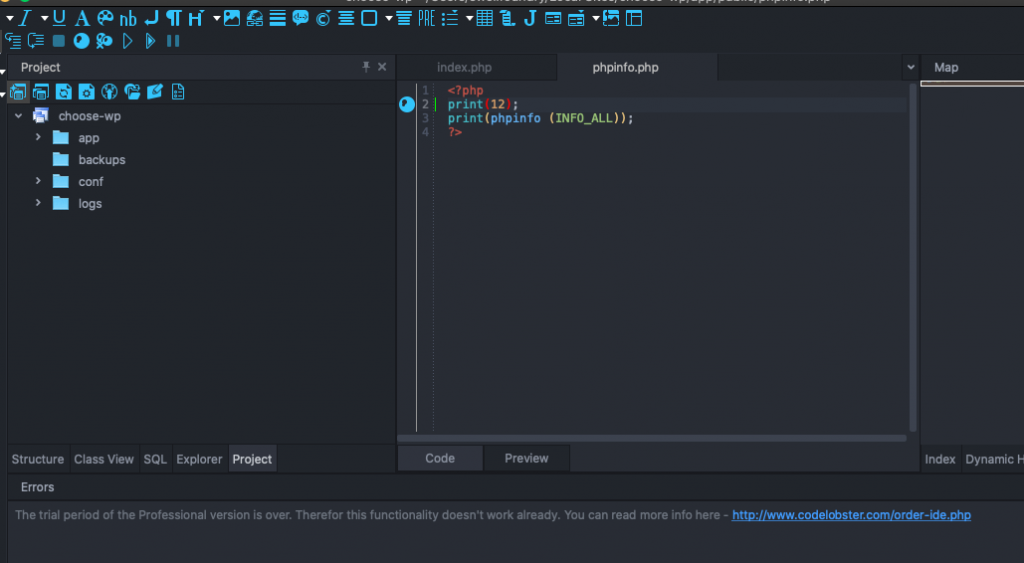Image resolution: width=1024 pixels, height=563 pixels.
Task: Insert a heading with the H icon
Action: (196, 18)
